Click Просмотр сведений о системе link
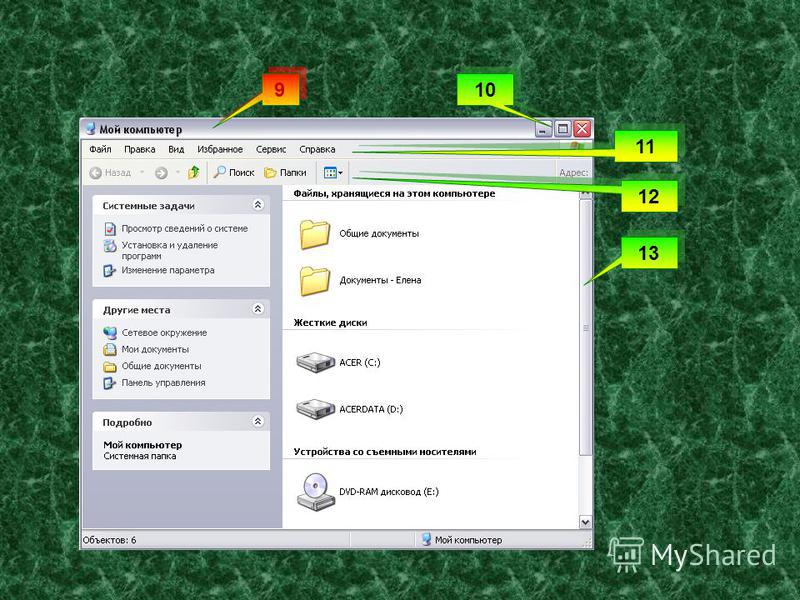800x600 pixels. pos(185,229)
